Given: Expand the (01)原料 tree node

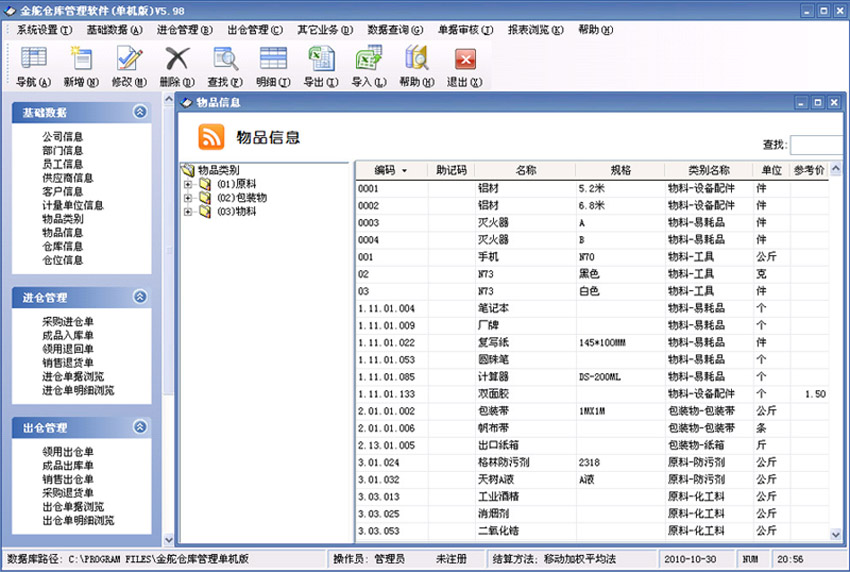Looking at the screenshot, I should [188, 184].
